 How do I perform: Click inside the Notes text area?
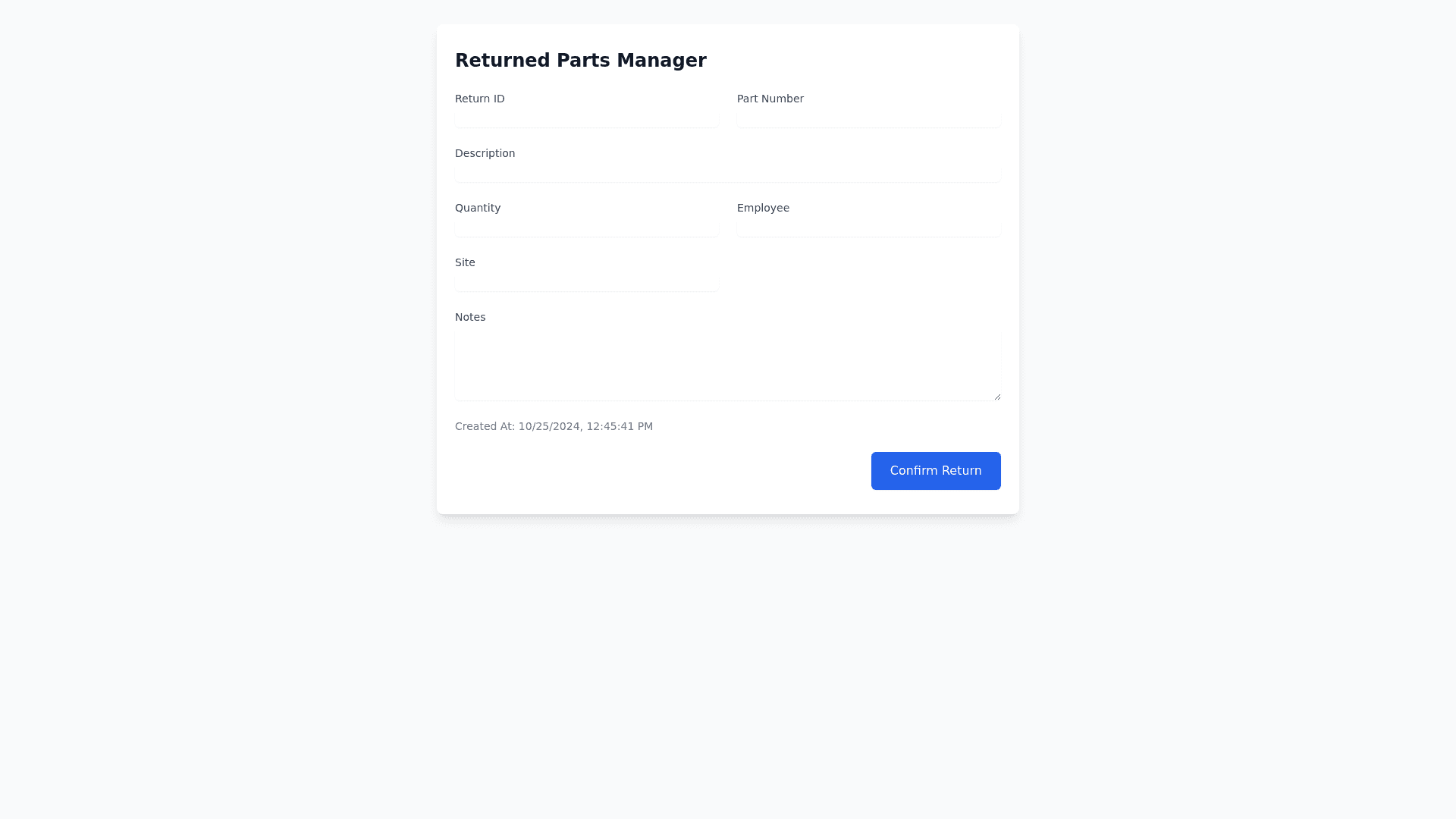(727, 366)
